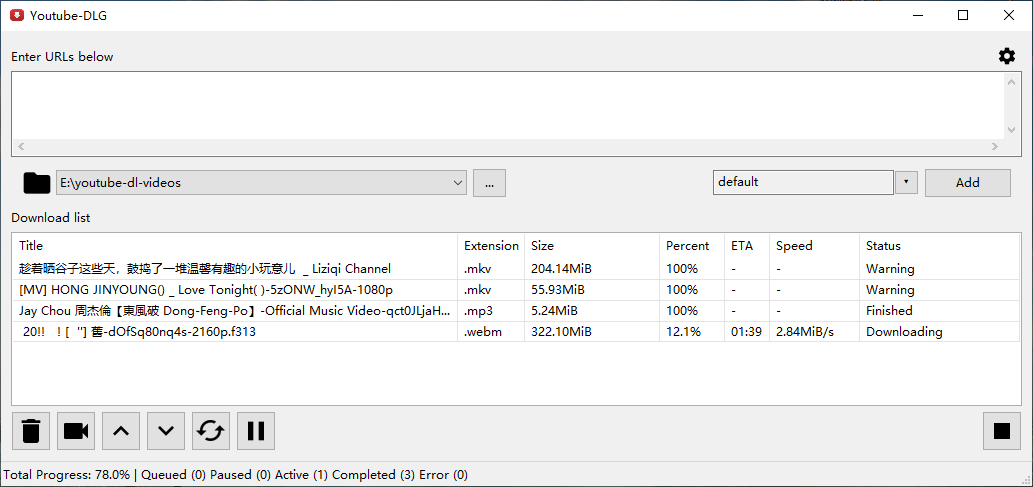
Task: Open the default format dropdown arrow
Action: coord(906,182)
